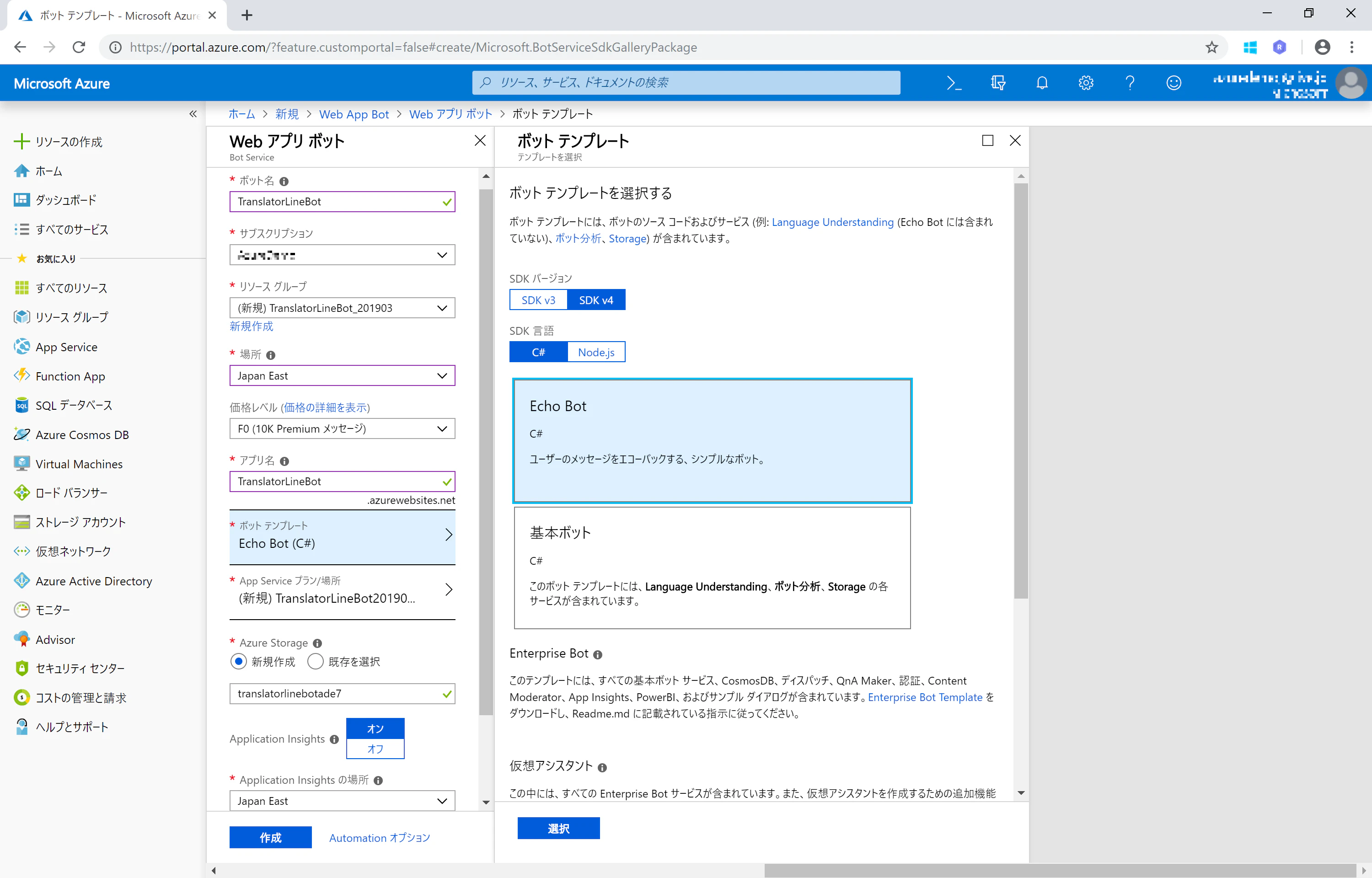This screenshot has width=1372, height=878.
Task: Select 既存を選択 radio for Azure Storage
Action: [x=315, y=661]
